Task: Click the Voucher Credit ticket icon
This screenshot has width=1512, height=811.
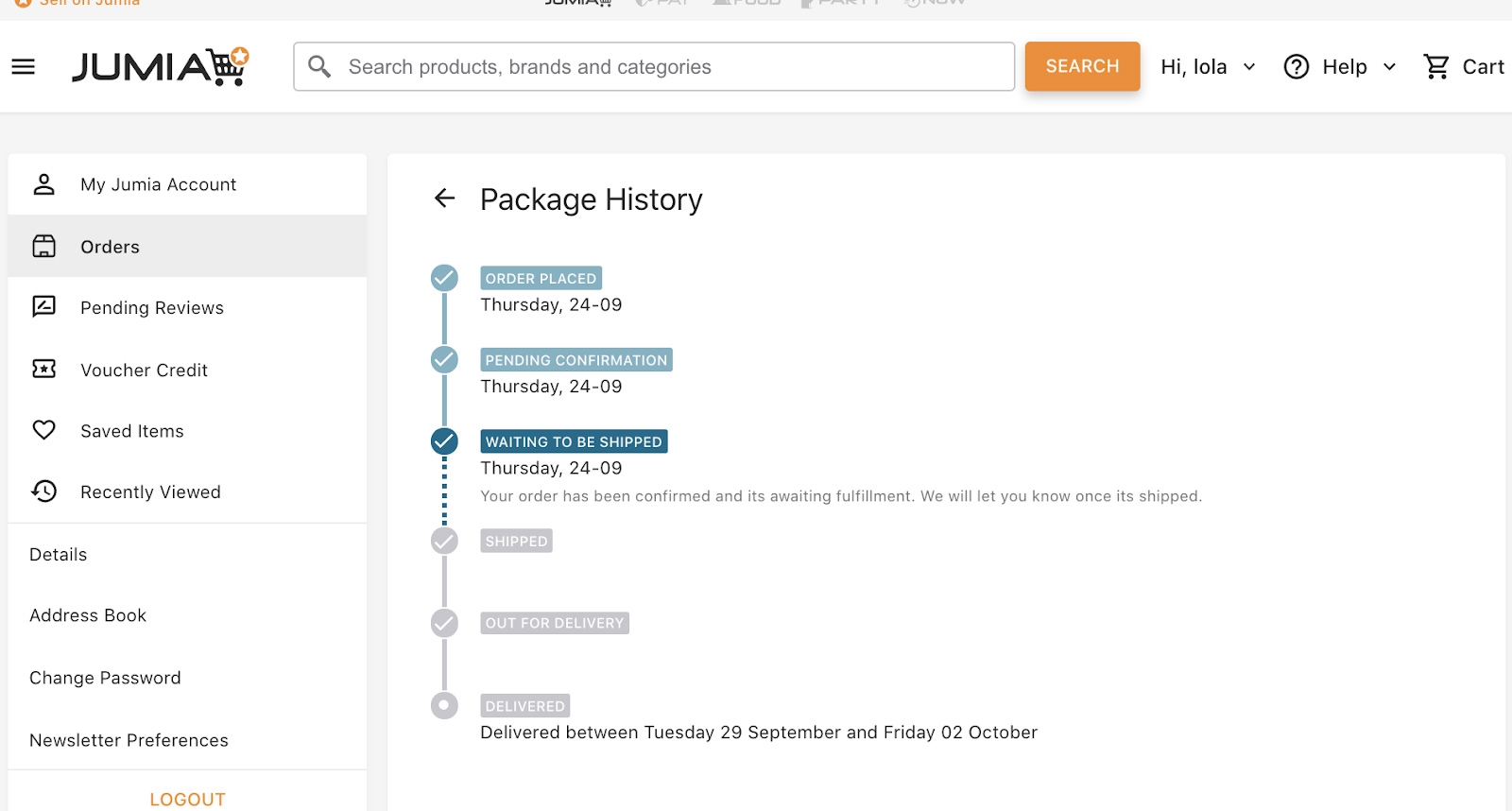Action: pos(44,369)
